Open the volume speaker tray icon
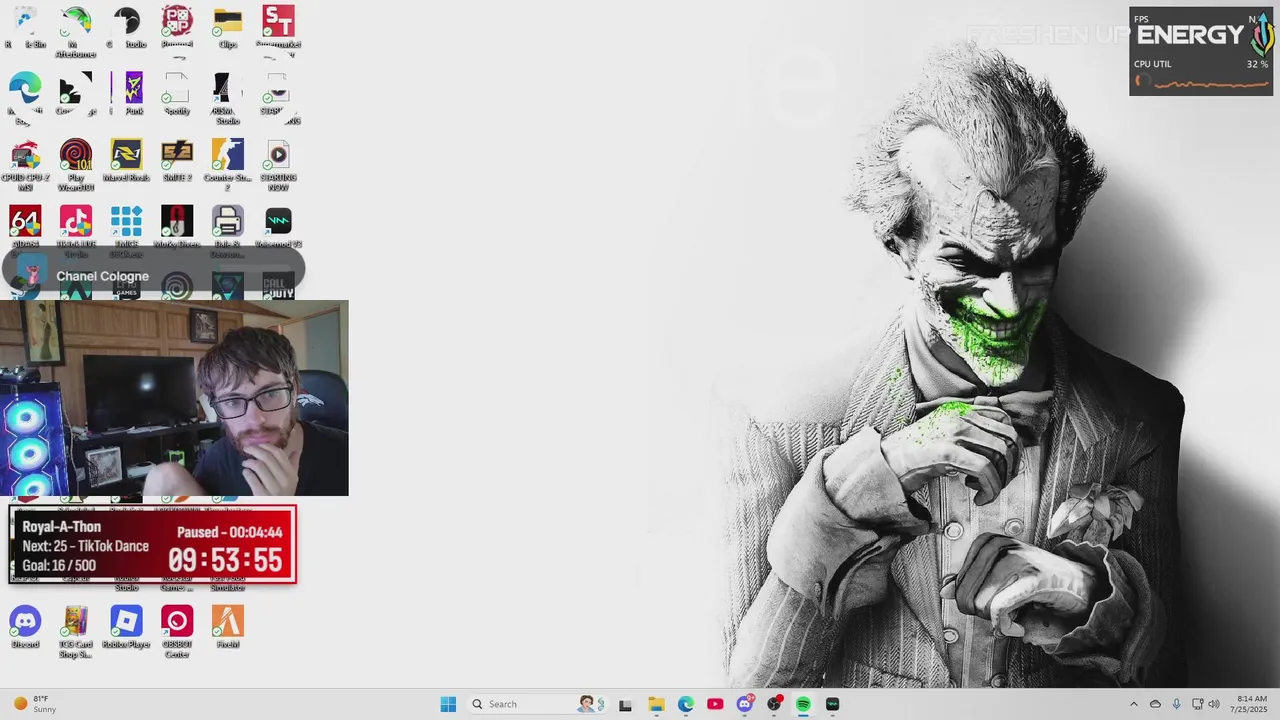 click(x=1214, y=704)
